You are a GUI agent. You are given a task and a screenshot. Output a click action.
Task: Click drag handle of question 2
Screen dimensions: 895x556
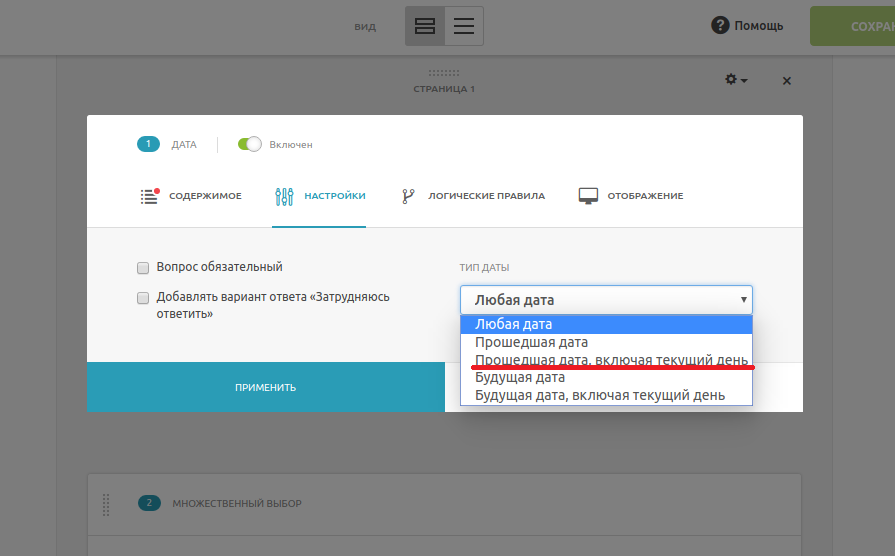pos(106,504)
